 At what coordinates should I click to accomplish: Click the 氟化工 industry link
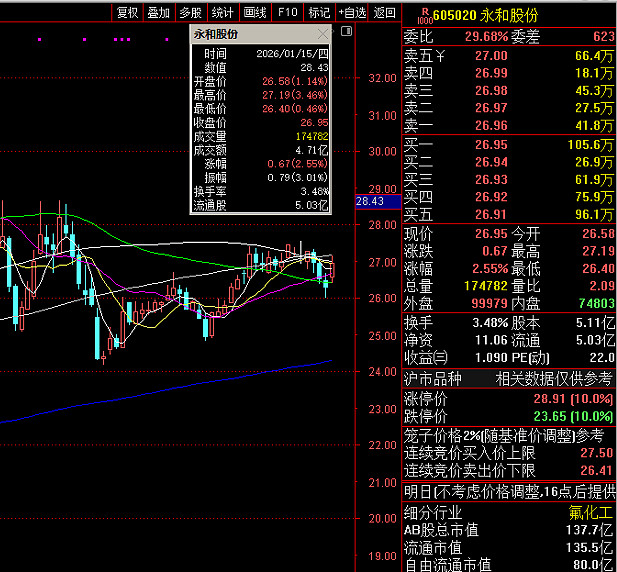click(x=590, y=512)
